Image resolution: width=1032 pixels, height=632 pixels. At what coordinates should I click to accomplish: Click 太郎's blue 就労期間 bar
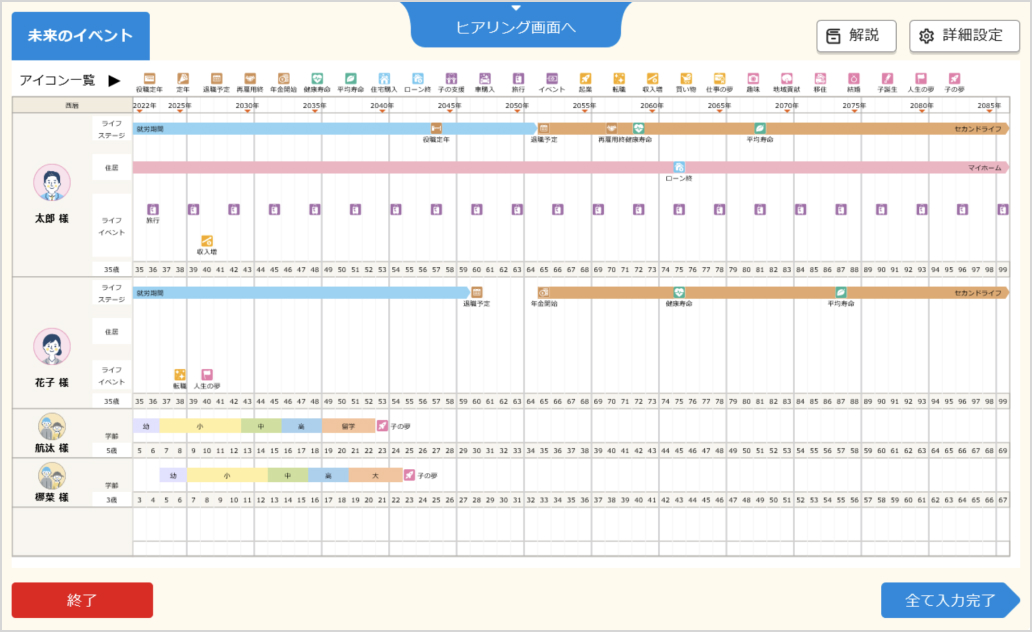pyautogui.click(x=336, y=129)
